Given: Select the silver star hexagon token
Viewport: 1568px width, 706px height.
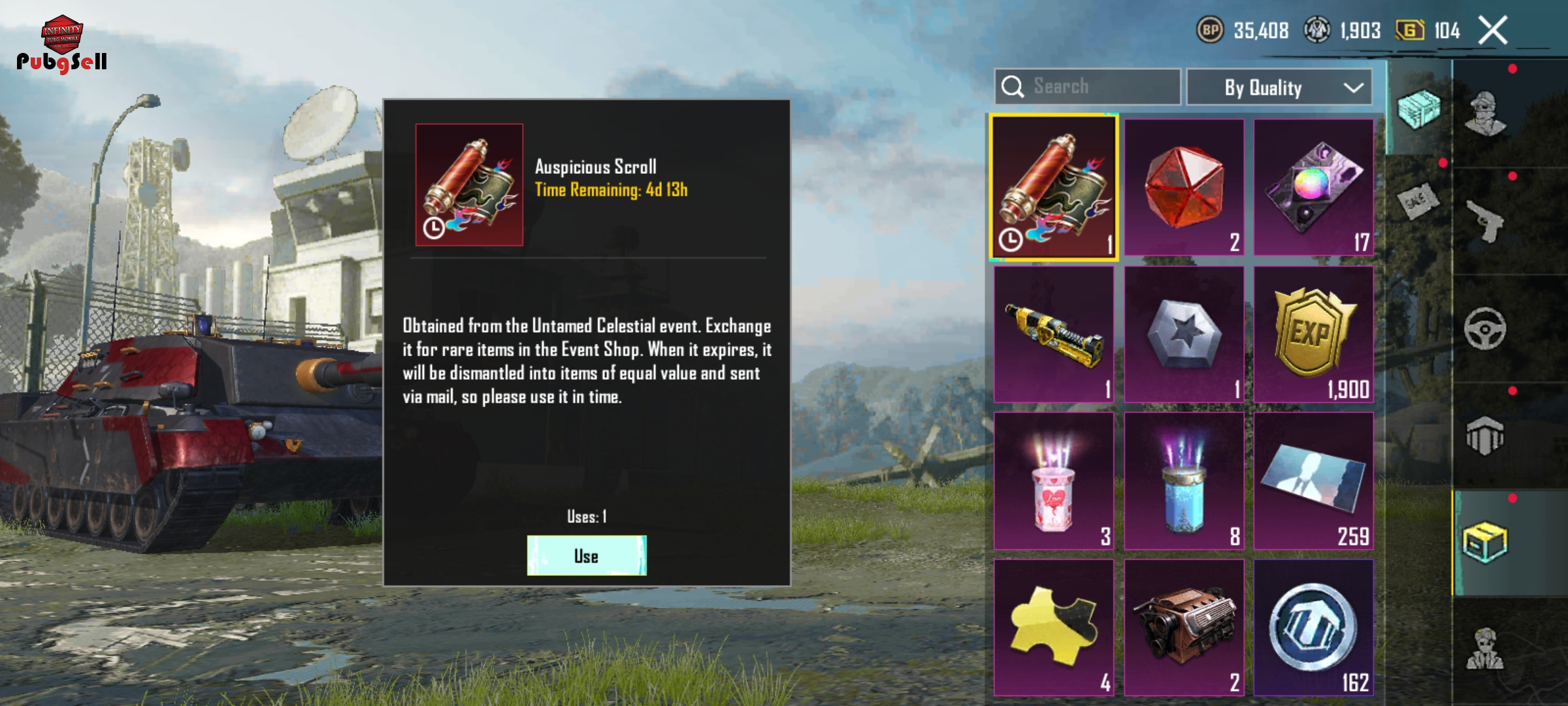Looking at the screenshot, I should 1184,334.
